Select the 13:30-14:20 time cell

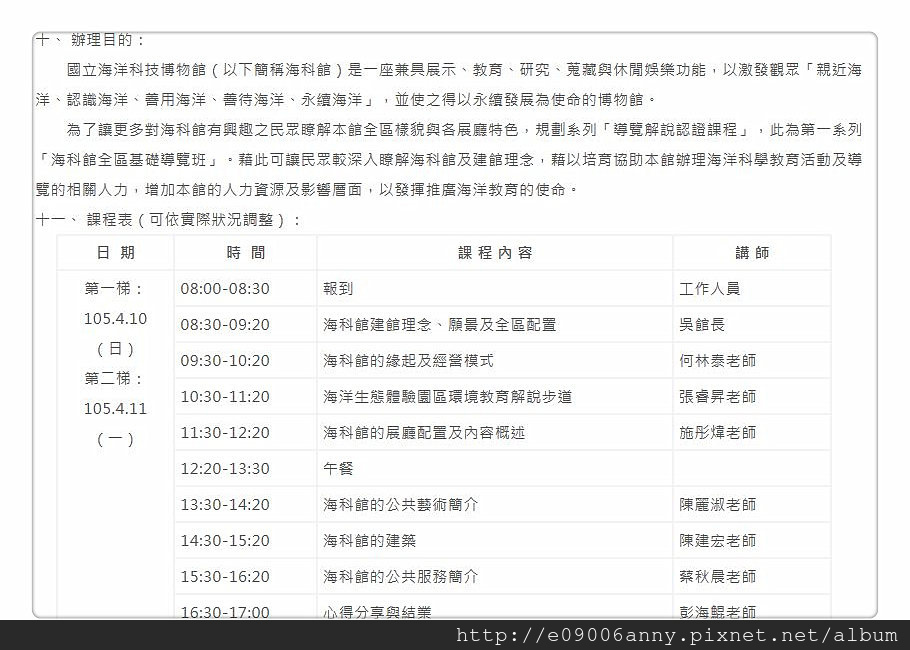245,504
